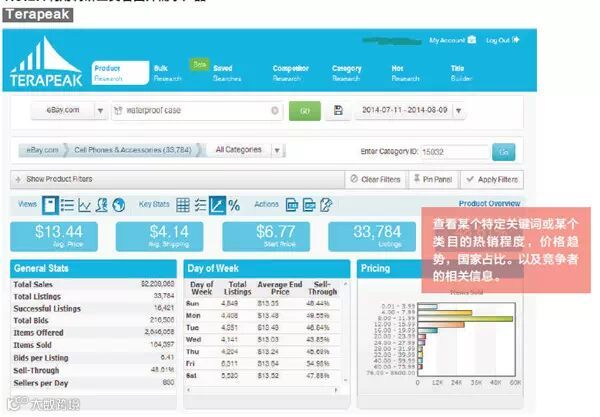Click the green Go search button
The width and height of the screenshot is (600, 417).
pos(305,111)
